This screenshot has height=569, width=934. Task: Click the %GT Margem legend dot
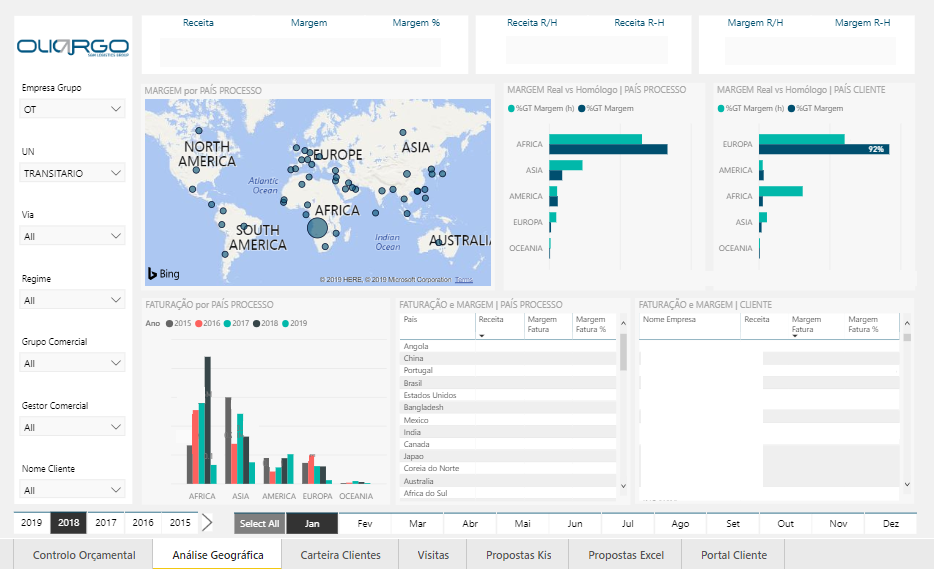pyautogui.click(x=581, y=108)
